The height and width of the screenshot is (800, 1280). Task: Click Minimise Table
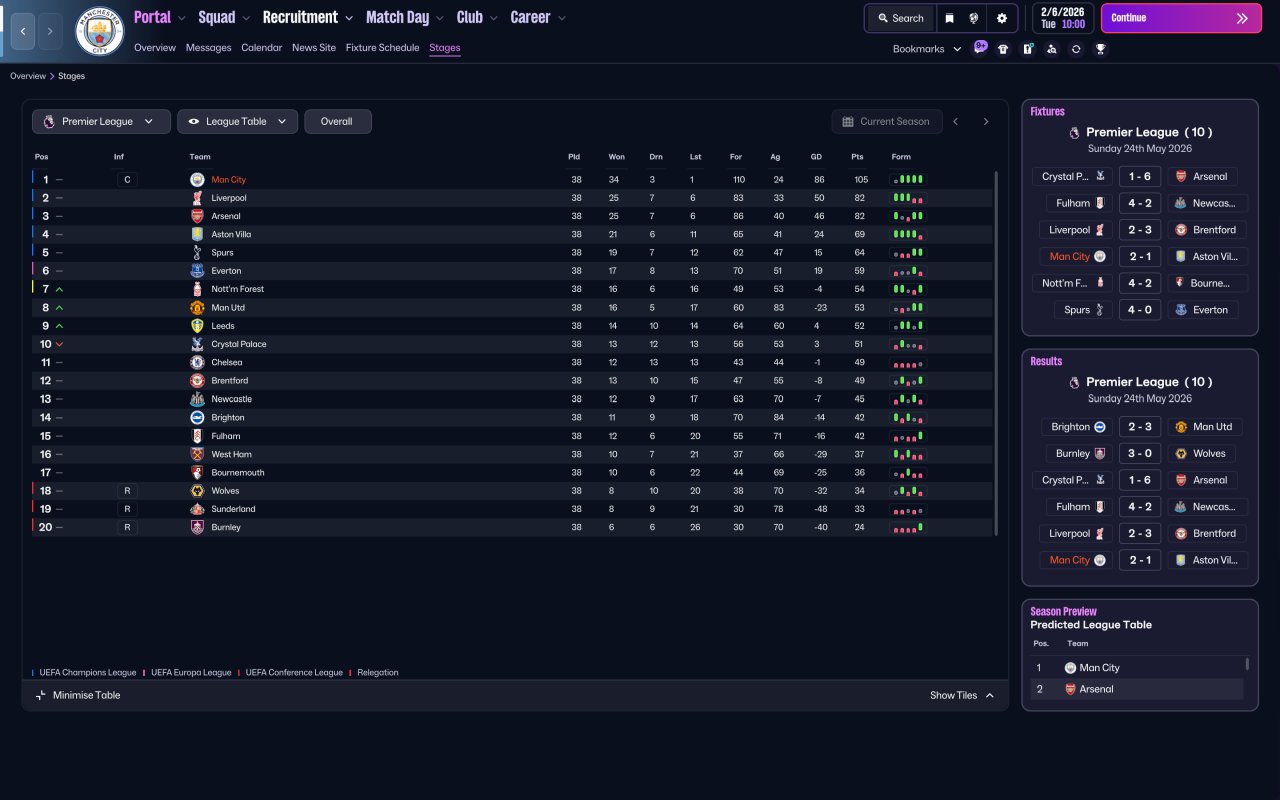78,696
